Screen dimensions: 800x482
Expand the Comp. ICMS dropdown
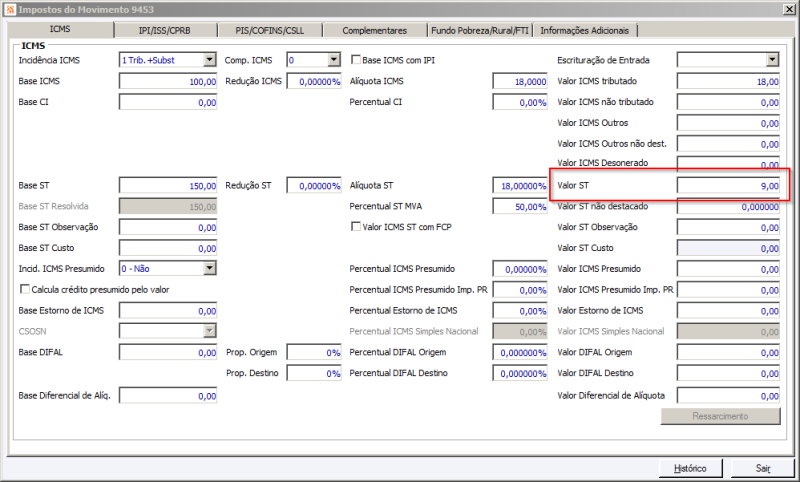[334, 60]
